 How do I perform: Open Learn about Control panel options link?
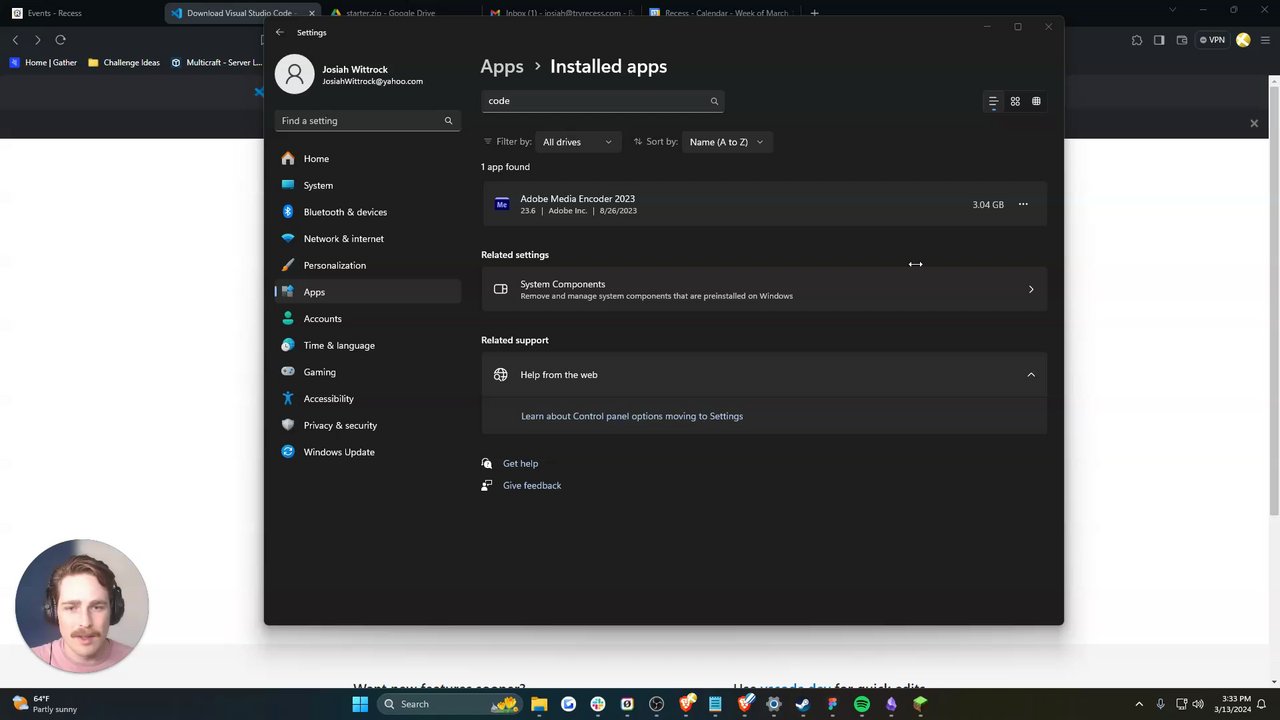point(632,416)
